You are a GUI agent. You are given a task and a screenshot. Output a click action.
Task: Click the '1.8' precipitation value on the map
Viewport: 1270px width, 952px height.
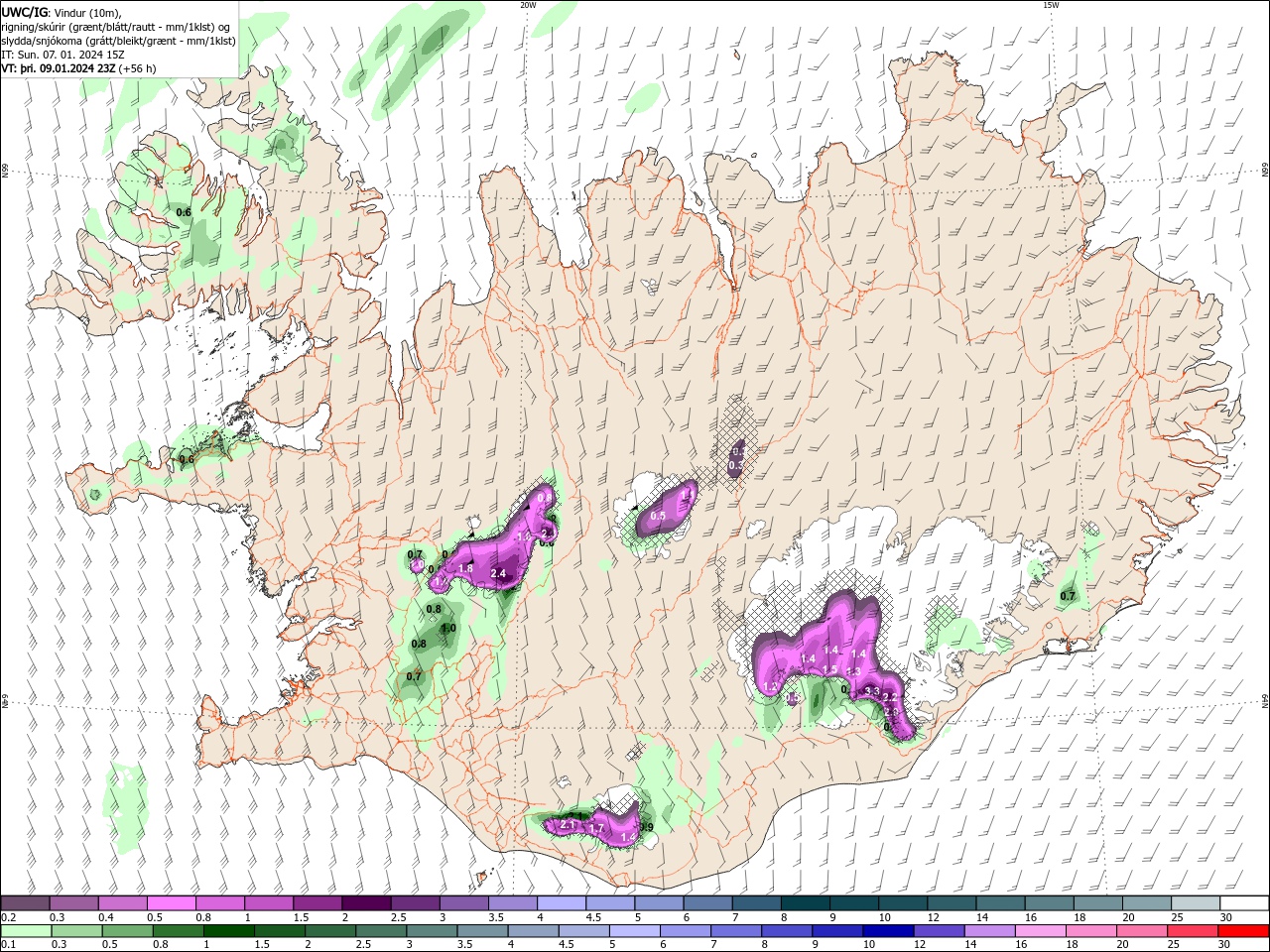466,568
